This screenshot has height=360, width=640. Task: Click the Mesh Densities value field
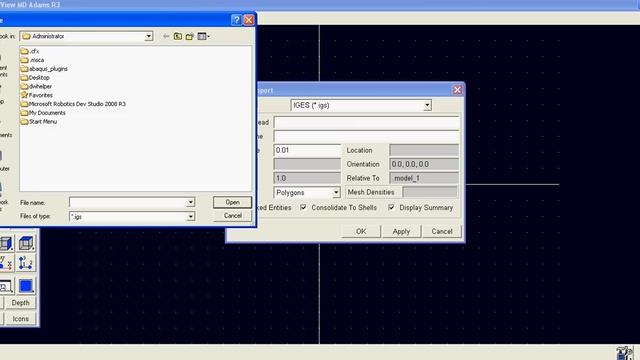pyautogui.click(x=430, y=192)
